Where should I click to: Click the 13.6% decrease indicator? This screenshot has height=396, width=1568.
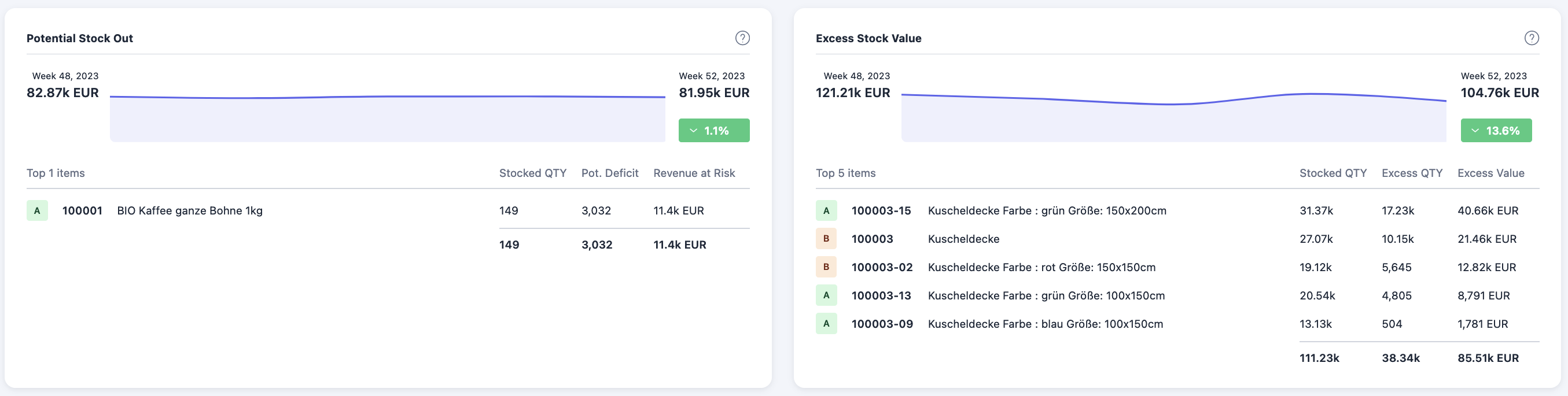click(x=1496, y=131)
